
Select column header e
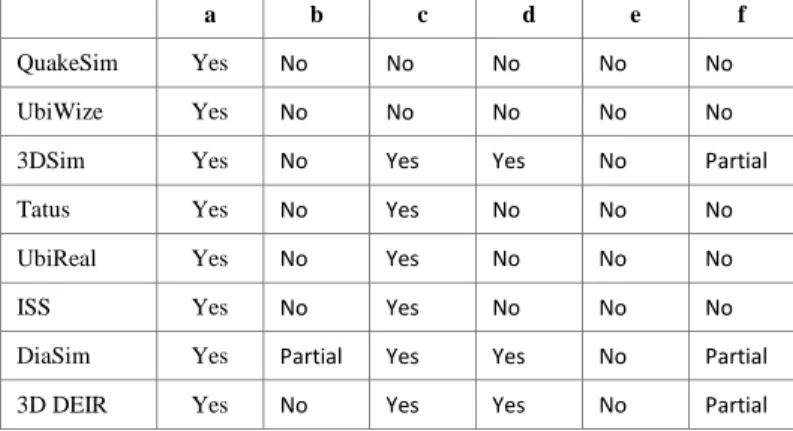635,16
